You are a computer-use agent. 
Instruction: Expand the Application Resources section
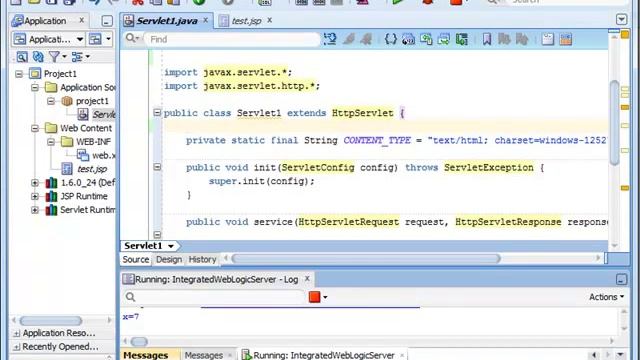[17, 333]
